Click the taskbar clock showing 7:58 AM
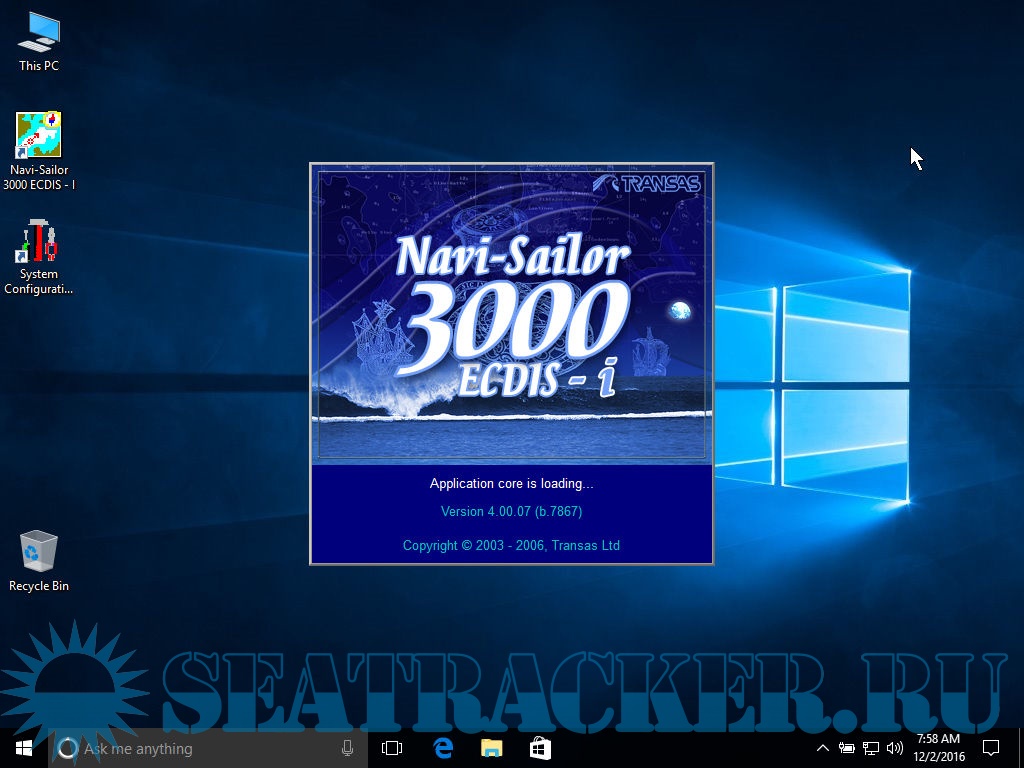Image resolution: width=1024 pixels, height=768 pixels. pos(938,748)
